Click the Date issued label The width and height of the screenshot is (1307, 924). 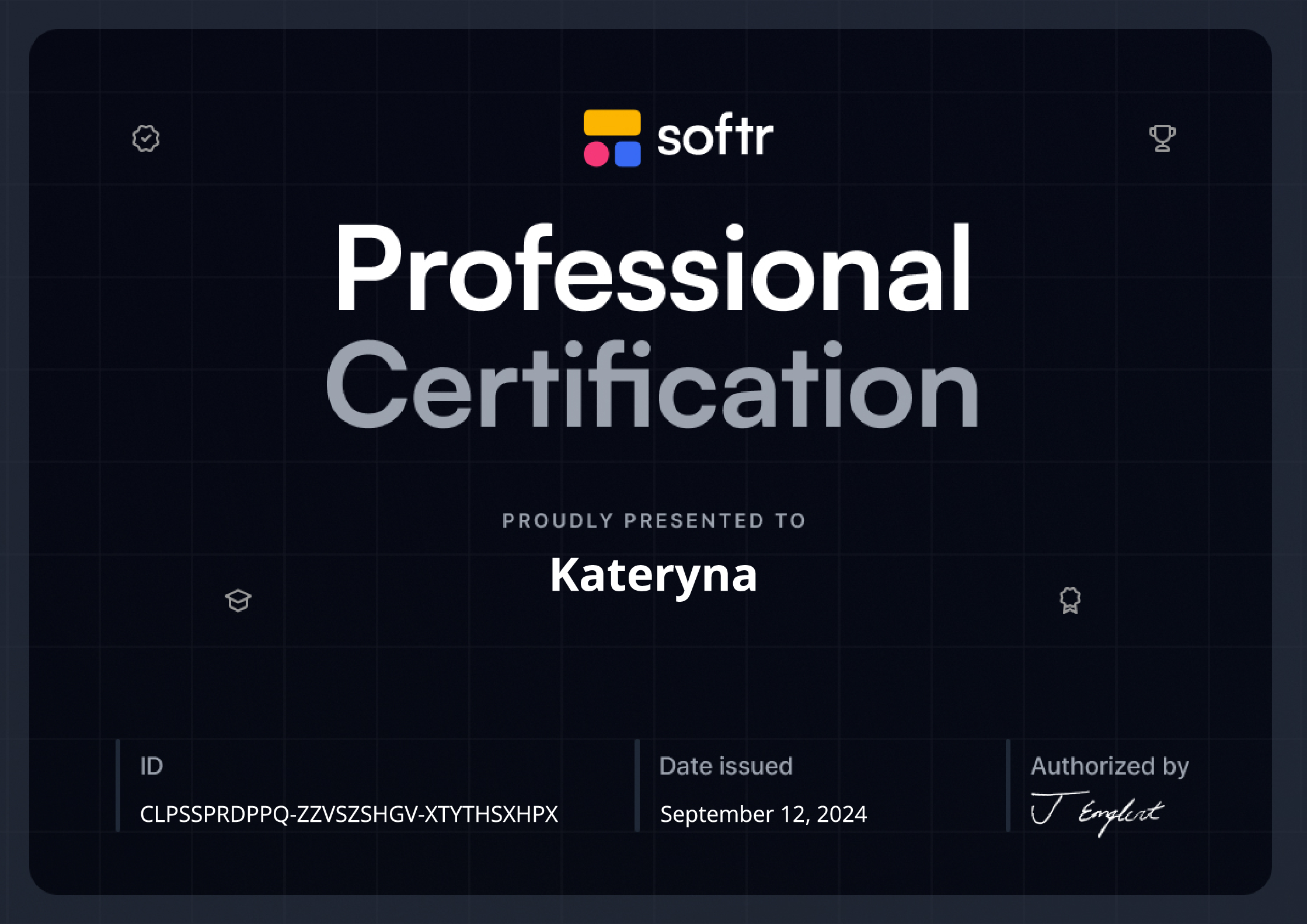pos(726,766)
